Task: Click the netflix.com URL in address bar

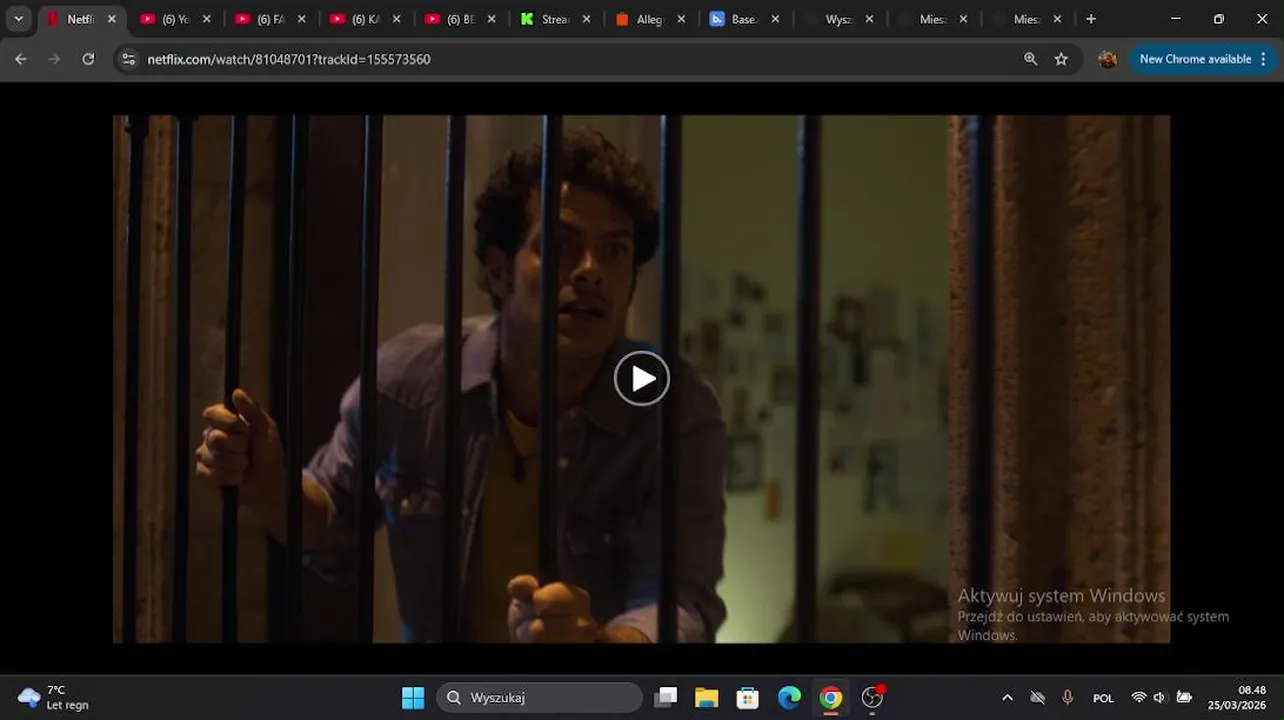Action: [x=289, y=59]
